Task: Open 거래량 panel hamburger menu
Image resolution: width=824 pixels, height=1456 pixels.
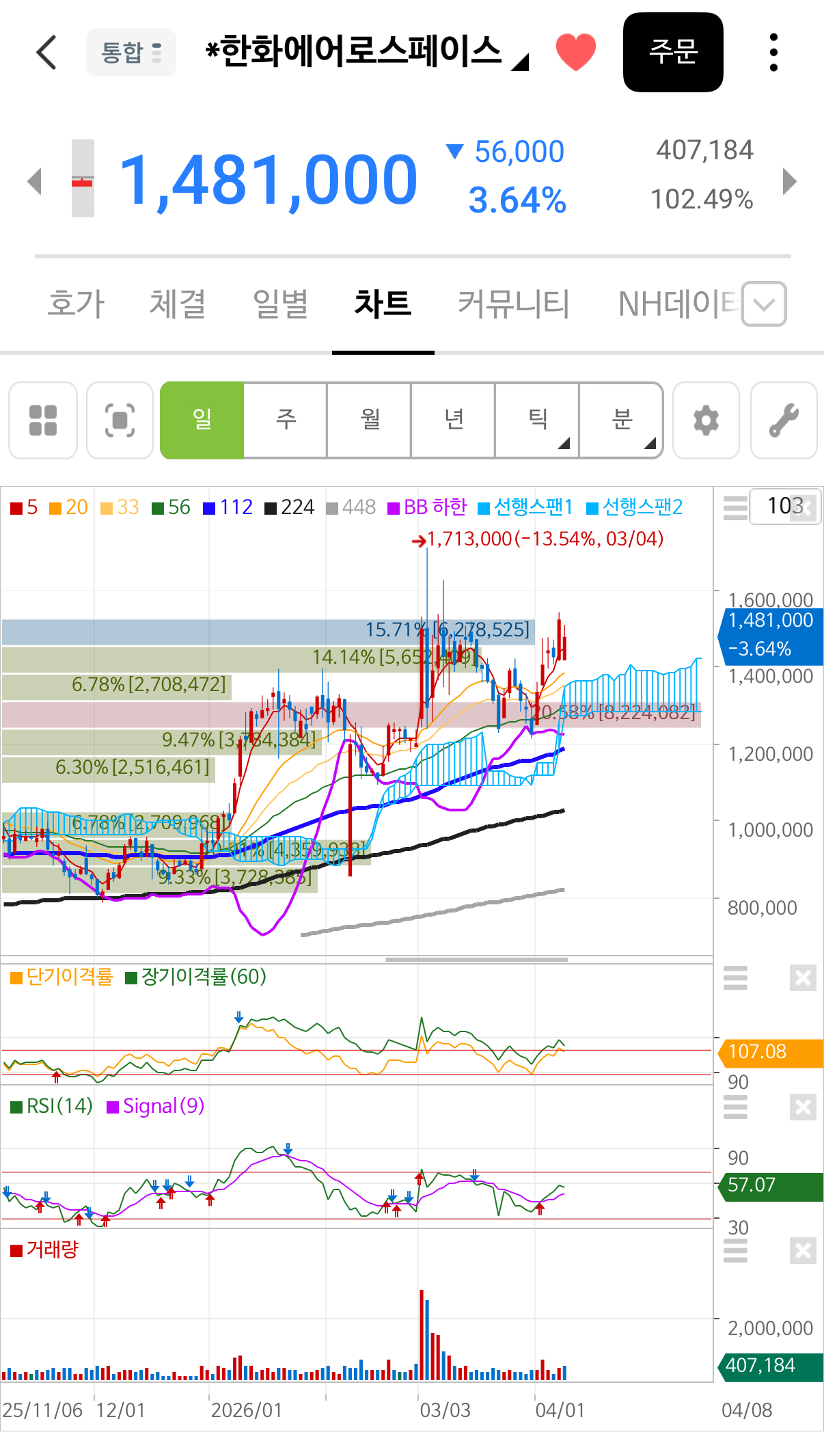Action: [735, 1250]
